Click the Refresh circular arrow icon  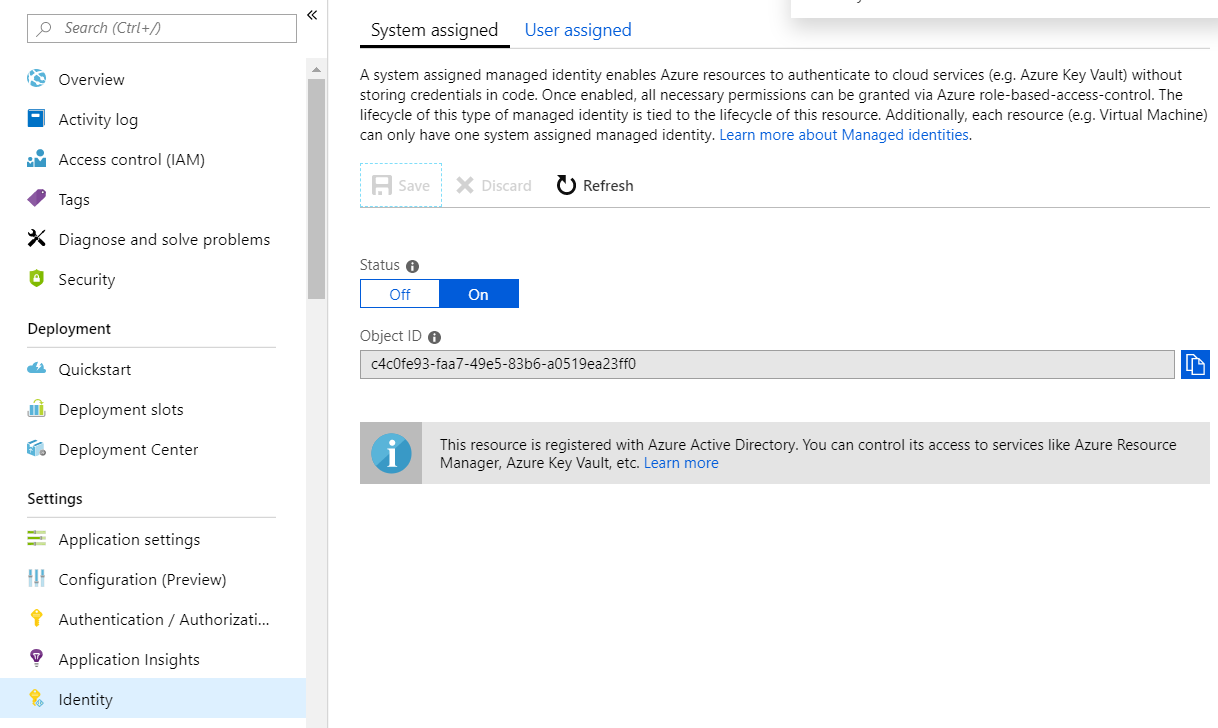pos(566,185)
